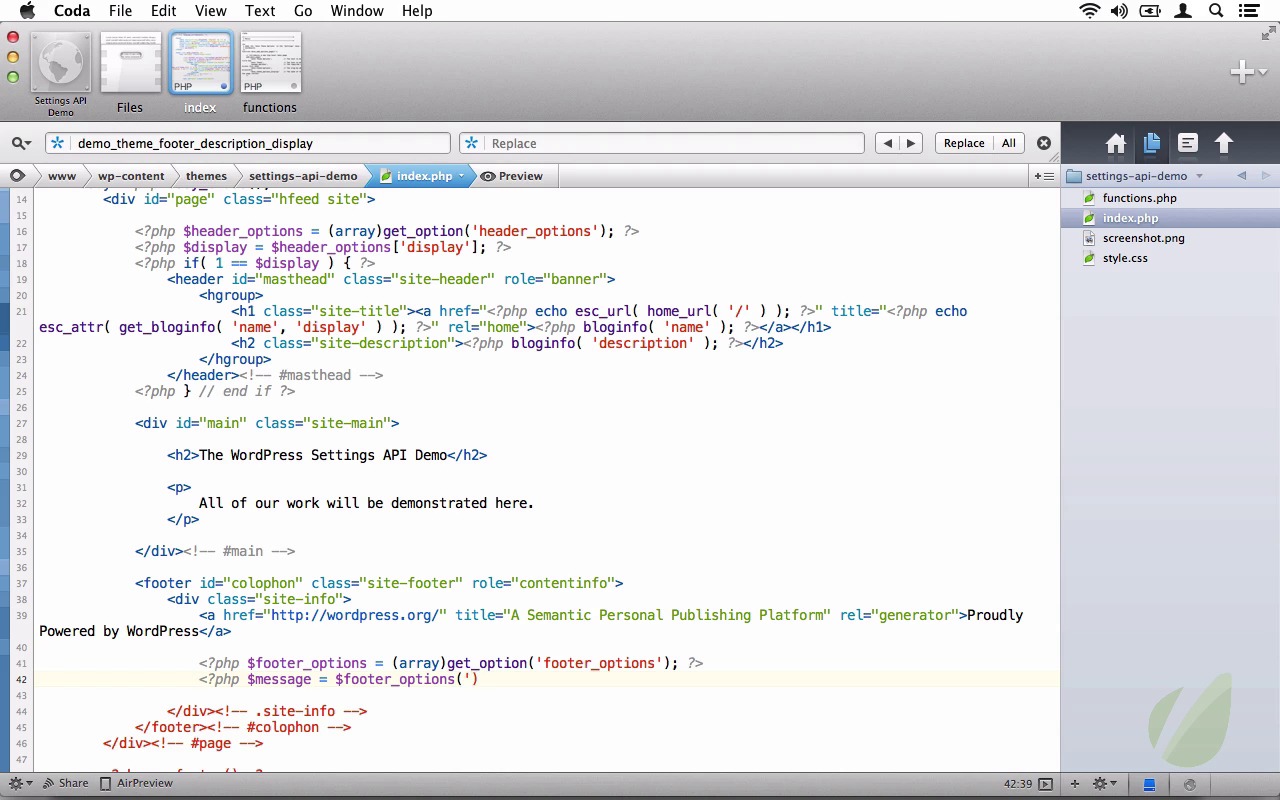Select index.php in the sidebar file list
The image size is (1280, 800).
pyautogui.click(x=1170, y=218)
